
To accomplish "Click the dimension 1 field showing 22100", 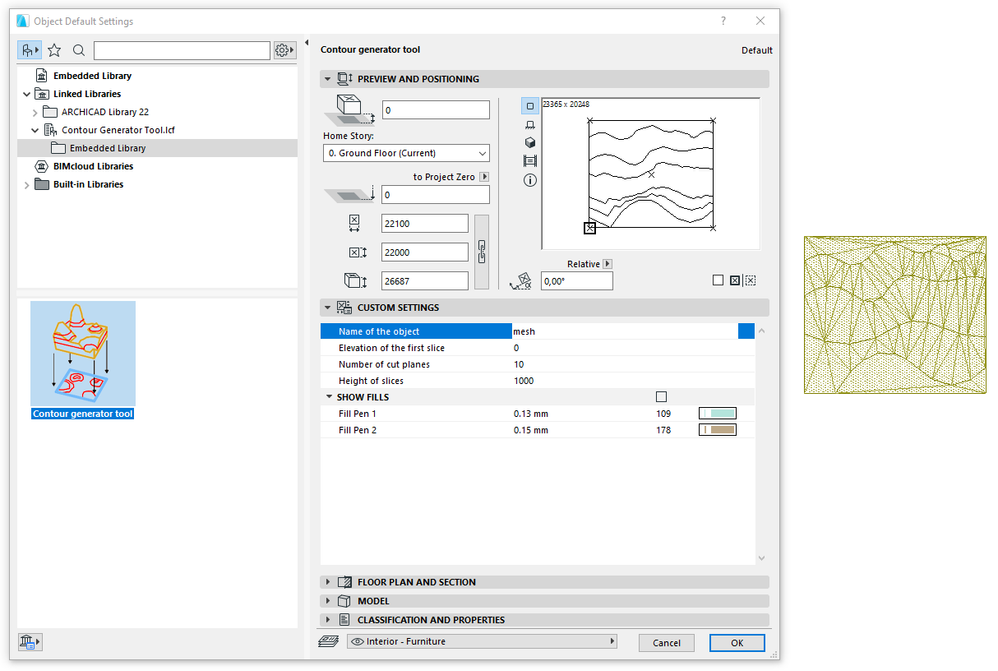I will 425,223.
